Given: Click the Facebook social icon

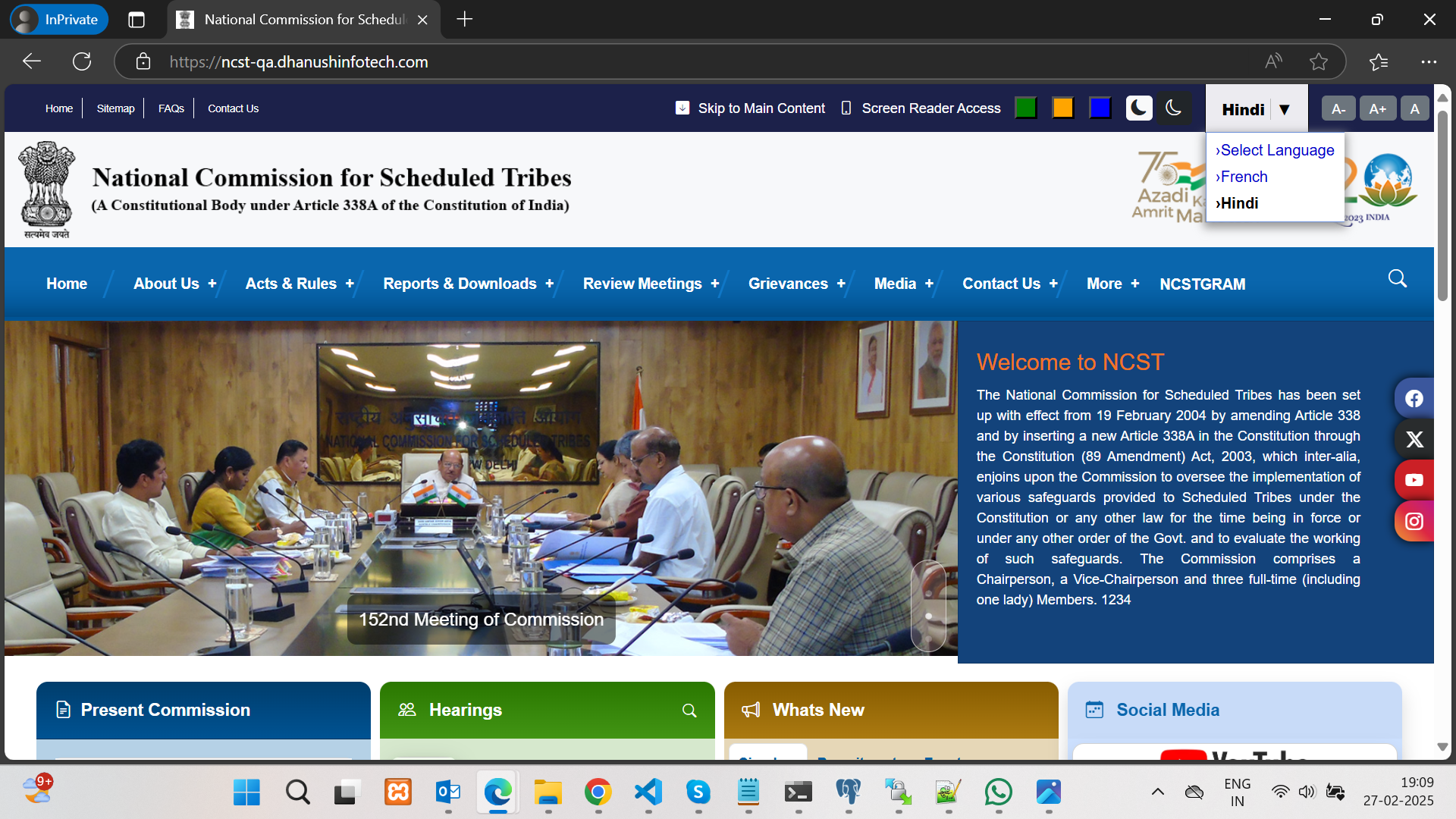Looking at the screenshot, I should tap(1414, 399).
